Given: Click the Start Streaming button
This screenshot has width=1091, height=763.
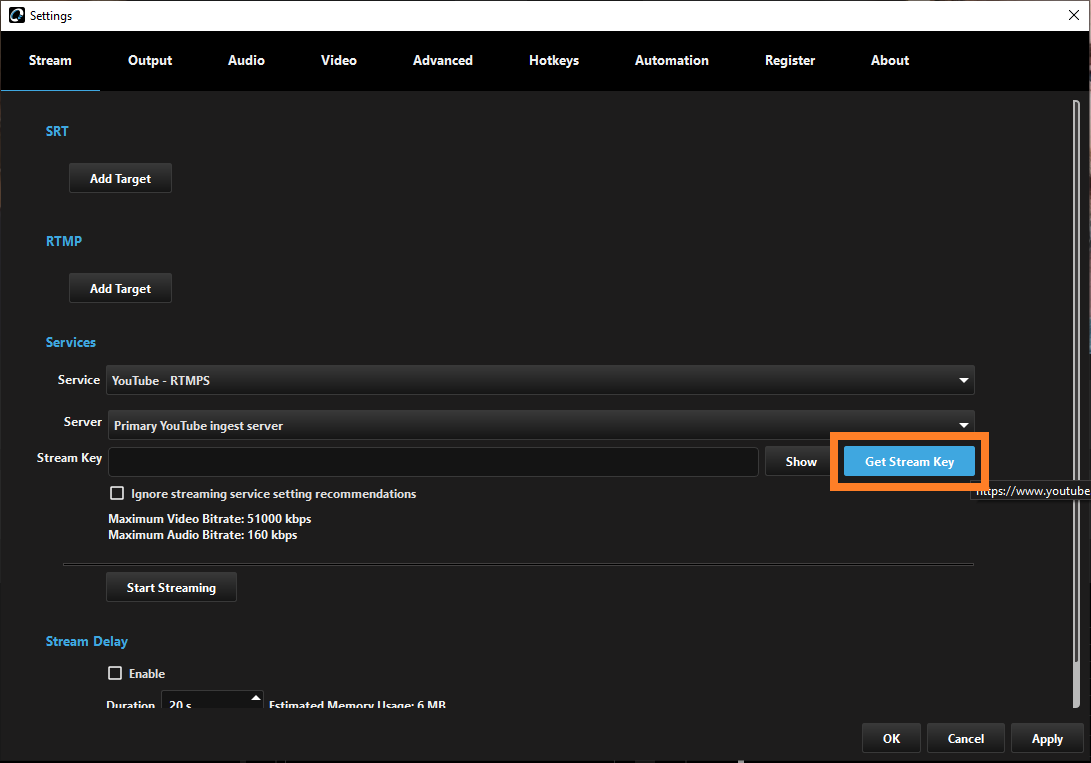Looking at the screenshot, I should click(171, 588).
